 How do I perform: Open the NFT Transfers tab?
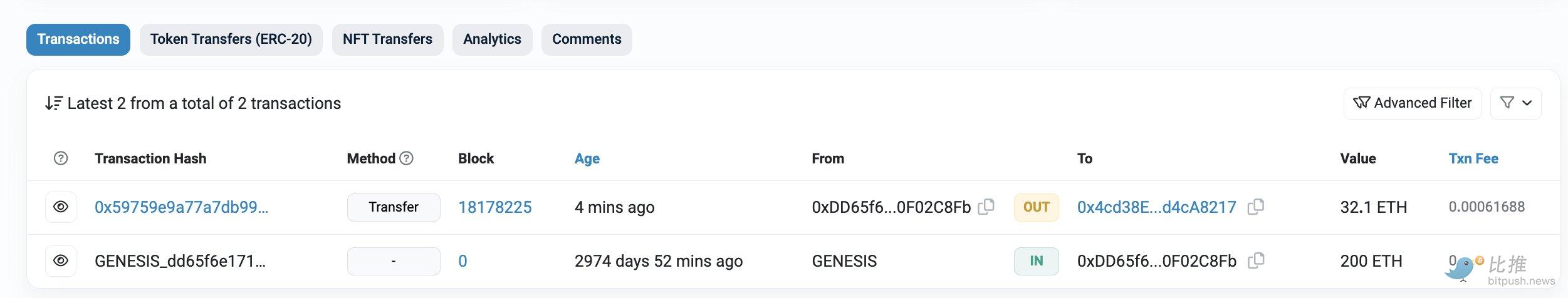387,39
